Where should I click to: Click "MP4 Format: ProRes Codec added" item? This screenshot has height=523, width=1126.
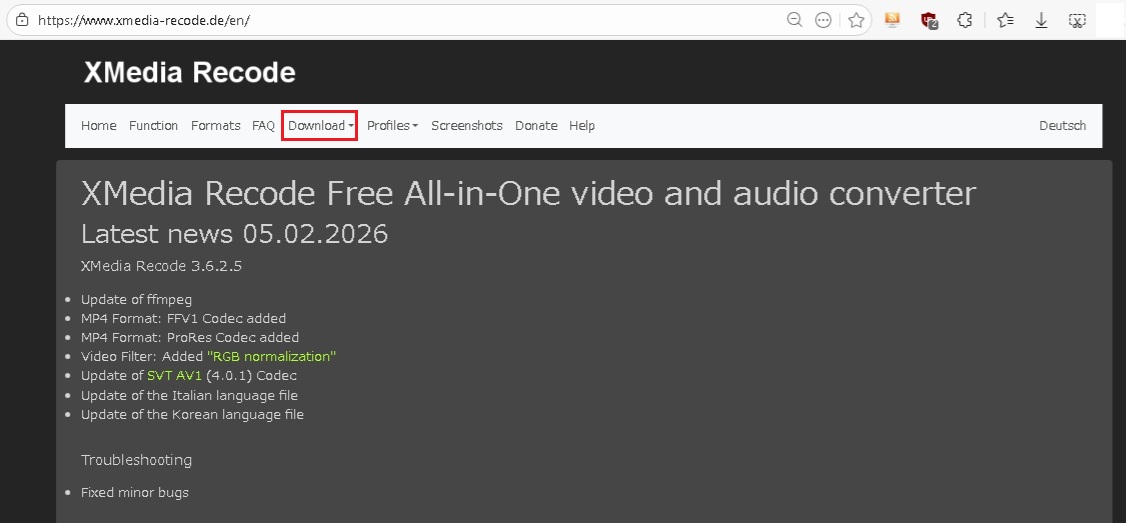(190, 338)
